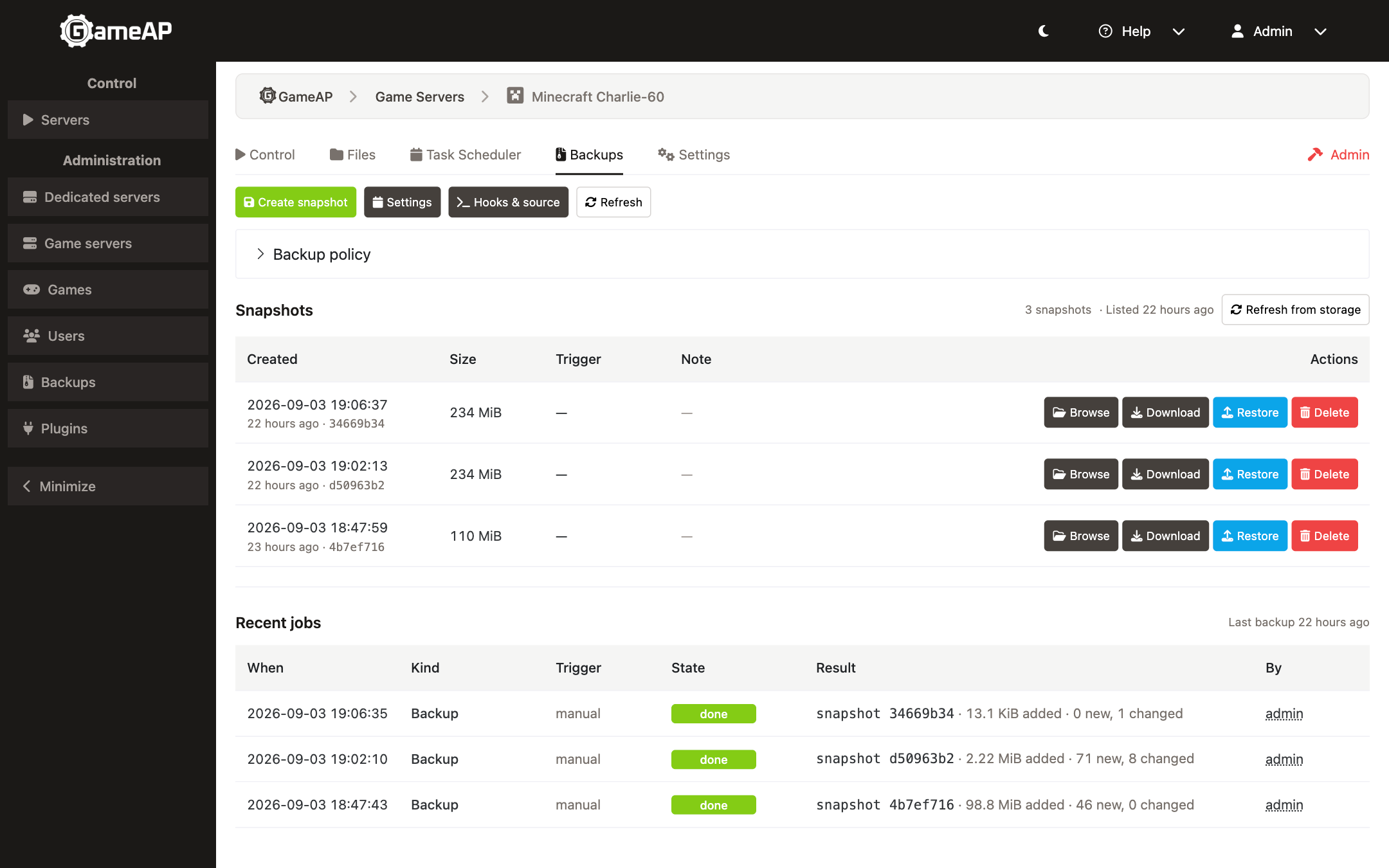Go to Game Servers breadcrumb

coord(419,96)
